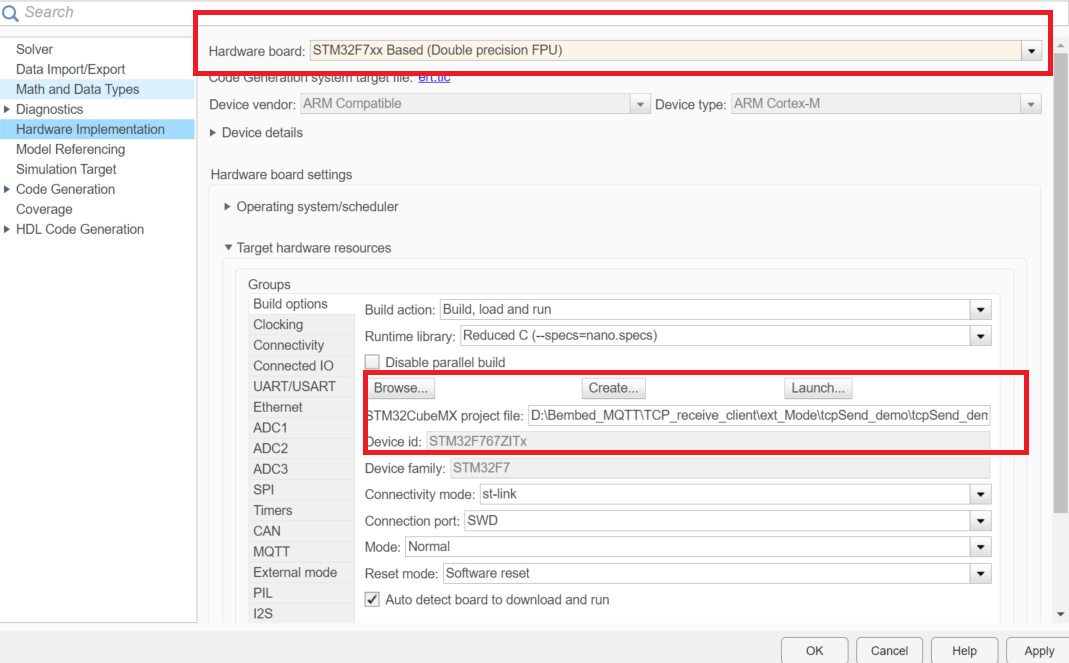Open the Device type dropdown
The height and width of the screenshot is (663, 1069).
1031,103
